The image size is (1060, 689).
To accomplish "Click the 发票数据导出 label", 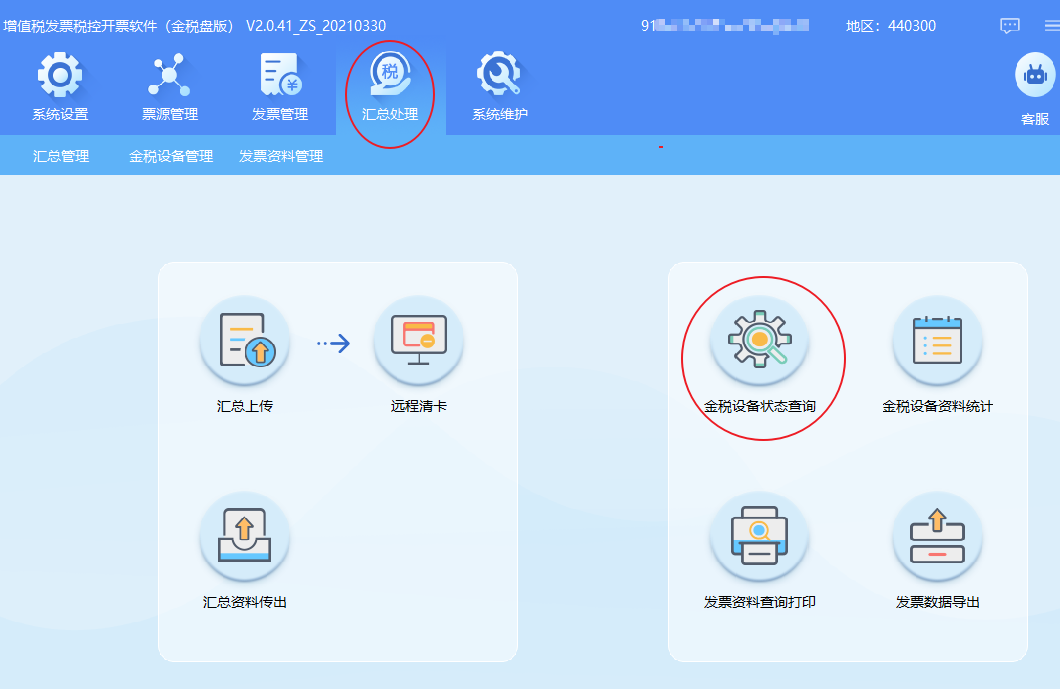I will point(938,602).
